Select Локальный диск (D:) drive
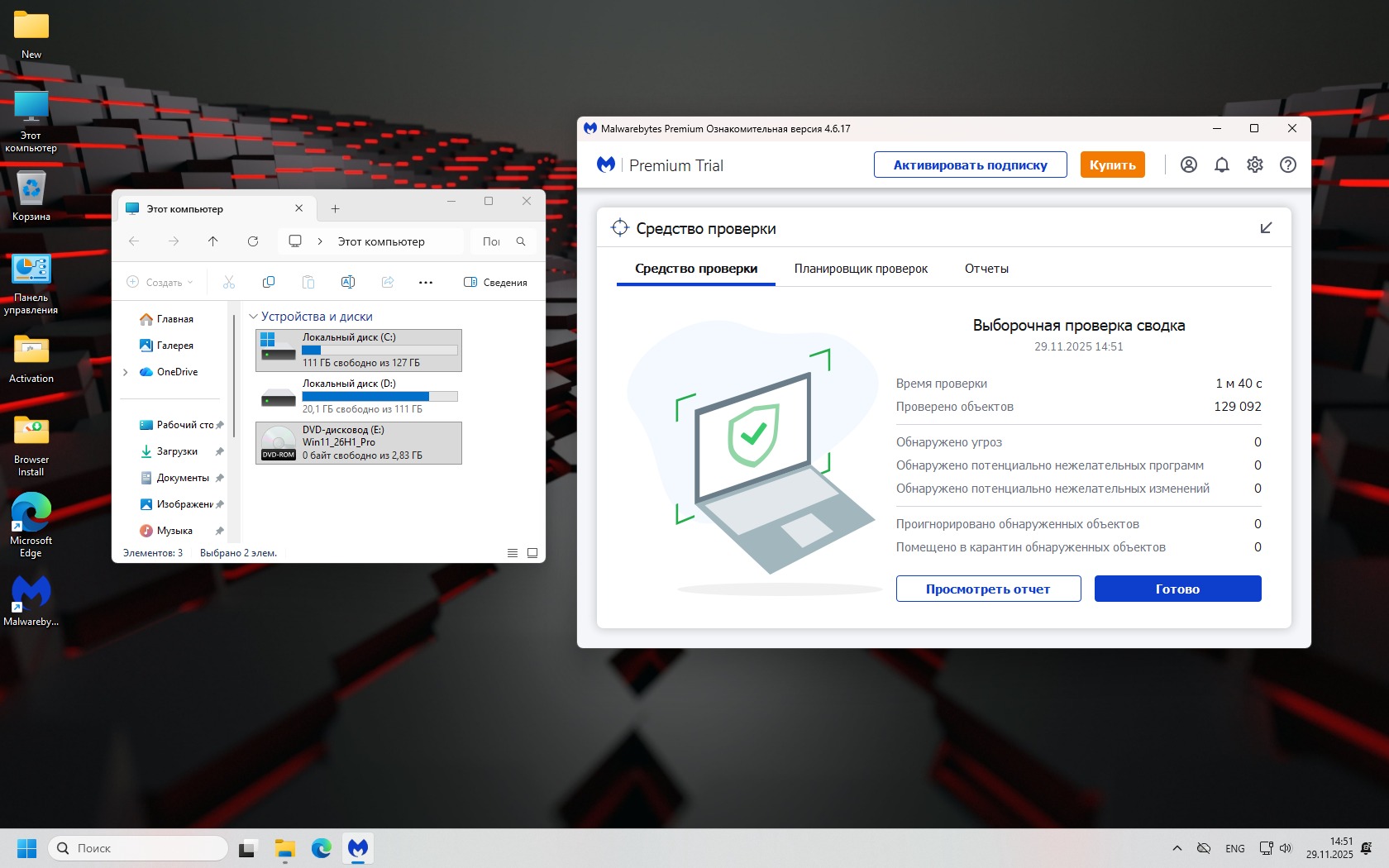The width and height of the screenshot is (1389, 868). point(358,397)
